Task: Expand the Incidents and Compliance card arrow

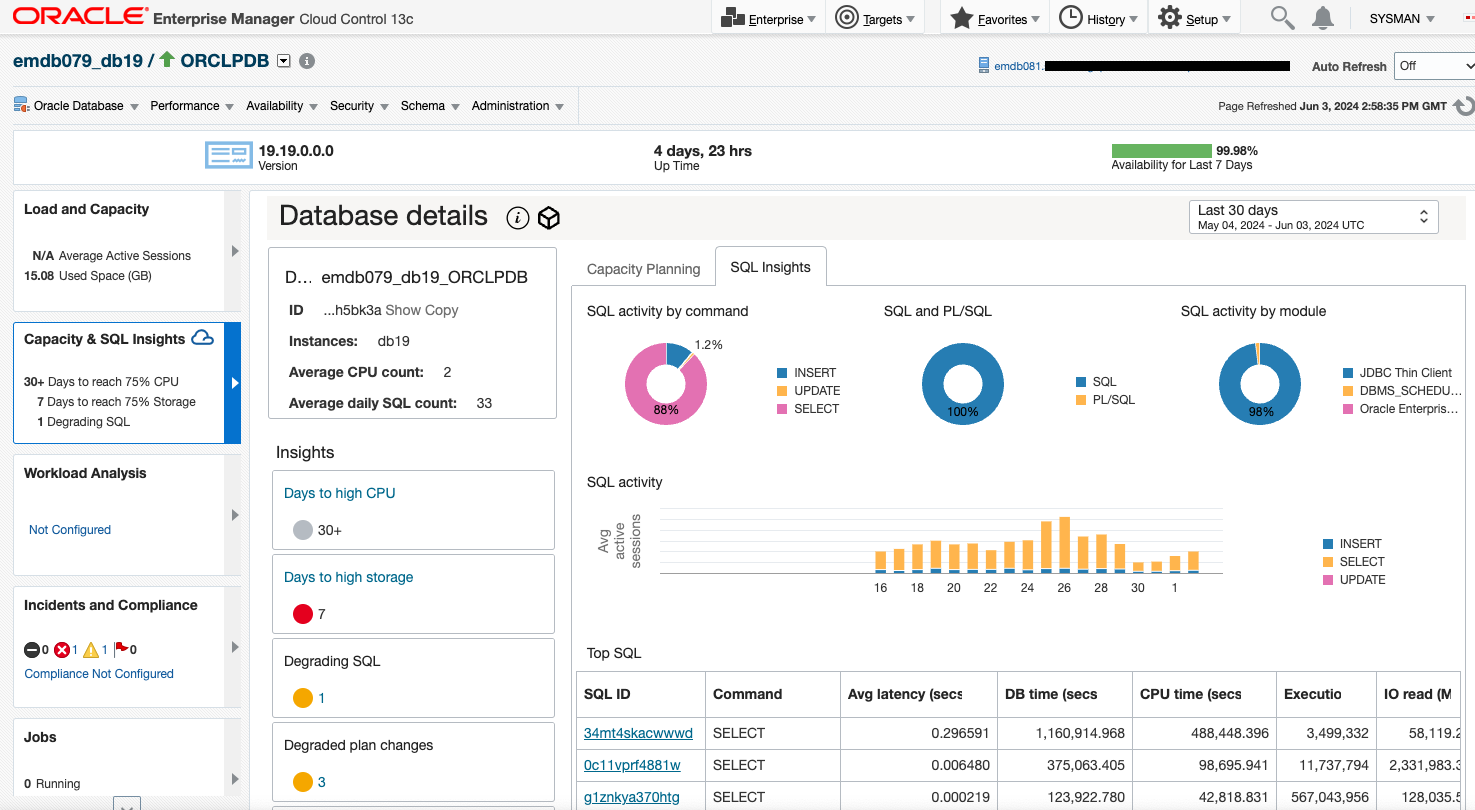Action: click(x=235, y=647)
